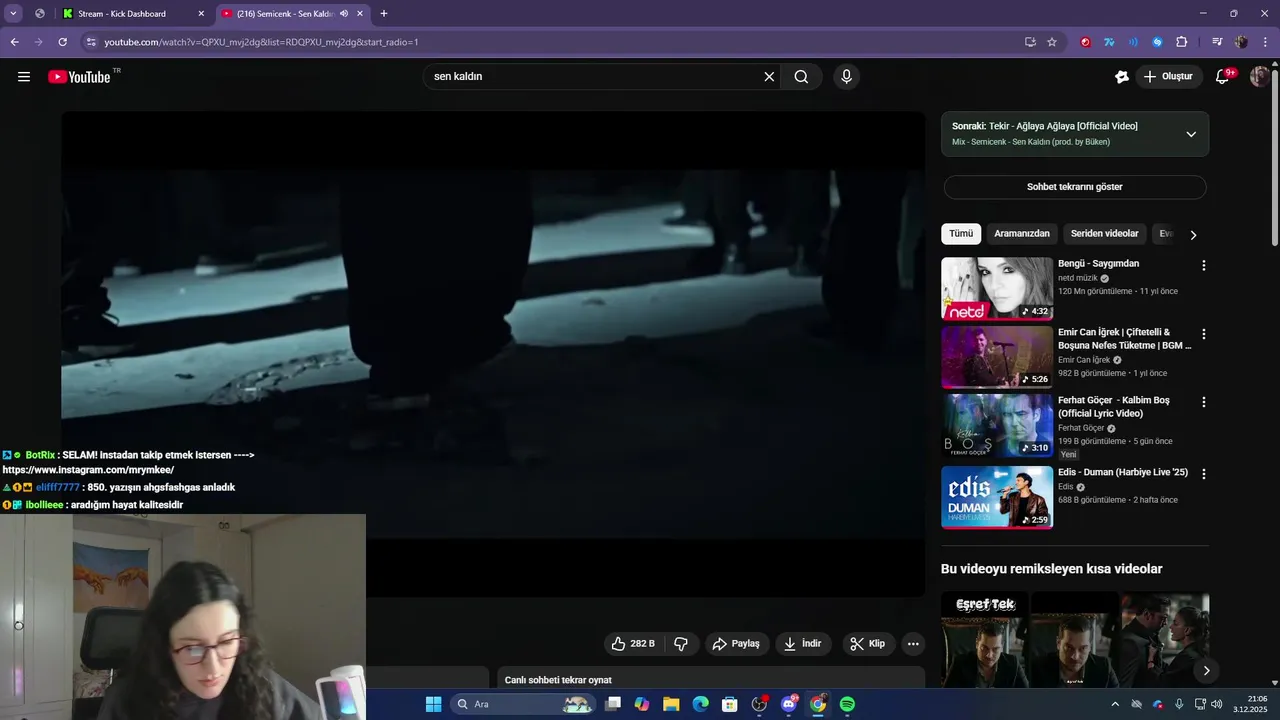The width and height of the screenshot is (1280, 720).
Task: Clear the search box text
Action: click(769, 77)
